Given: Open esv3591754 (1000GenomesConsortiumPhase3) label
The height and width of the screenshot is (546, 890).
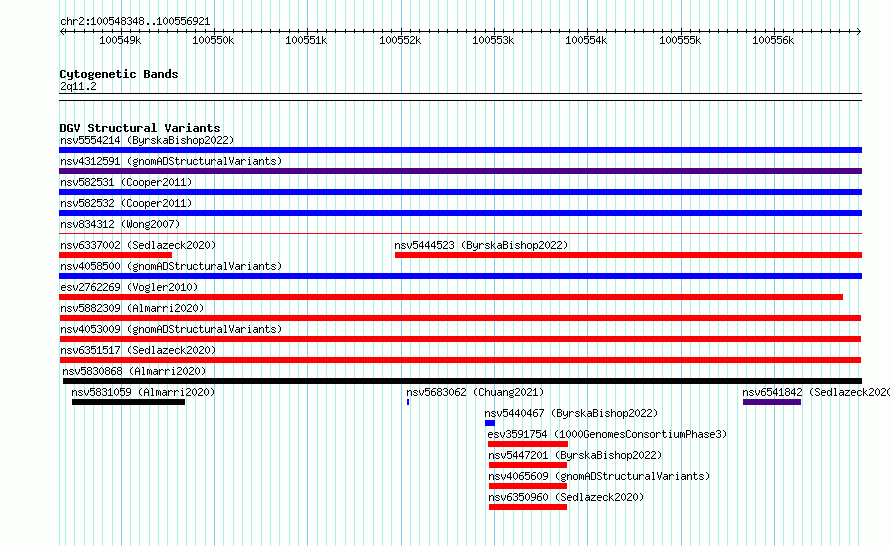Looking at the screenshot, I should (607, 434).
